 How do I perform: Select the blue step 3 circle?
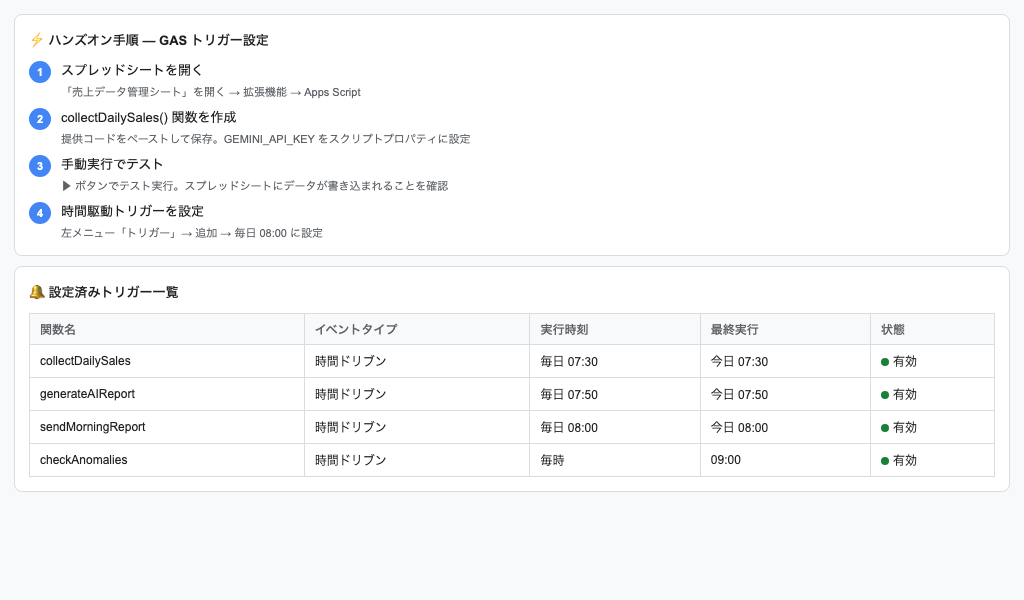40,166
